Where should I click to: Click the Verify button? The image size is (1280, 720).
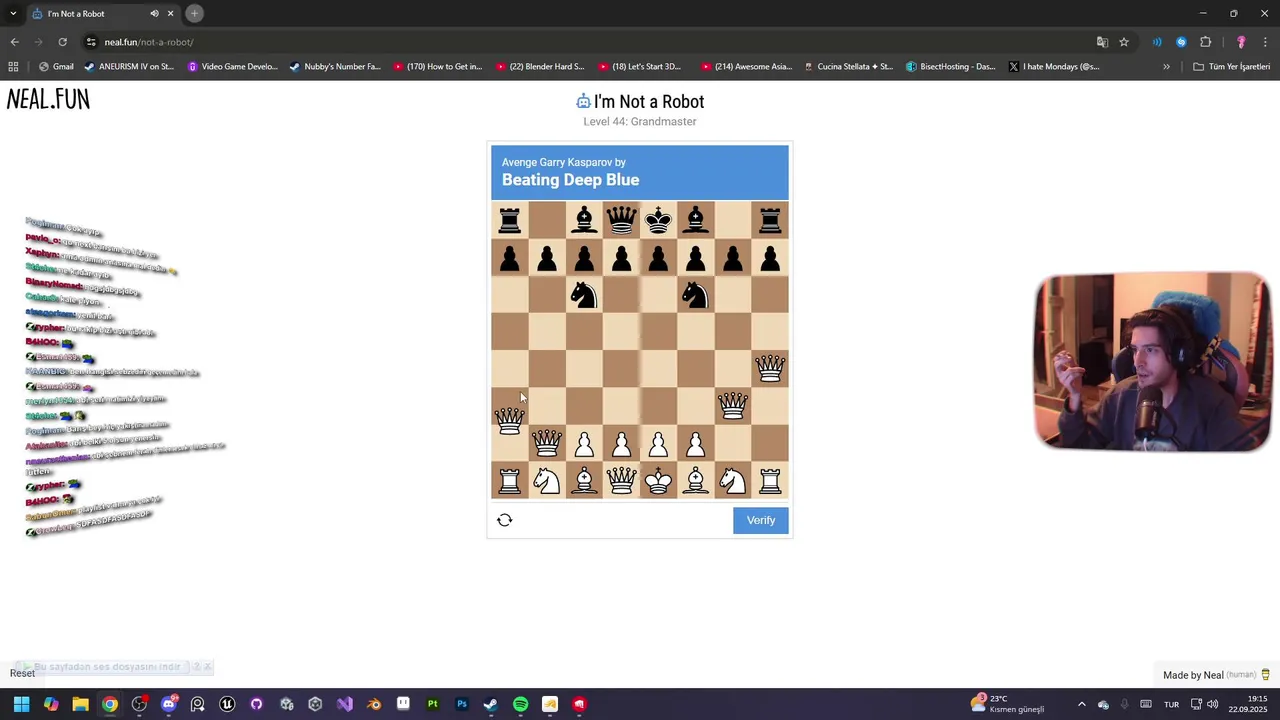pos(760,520)
